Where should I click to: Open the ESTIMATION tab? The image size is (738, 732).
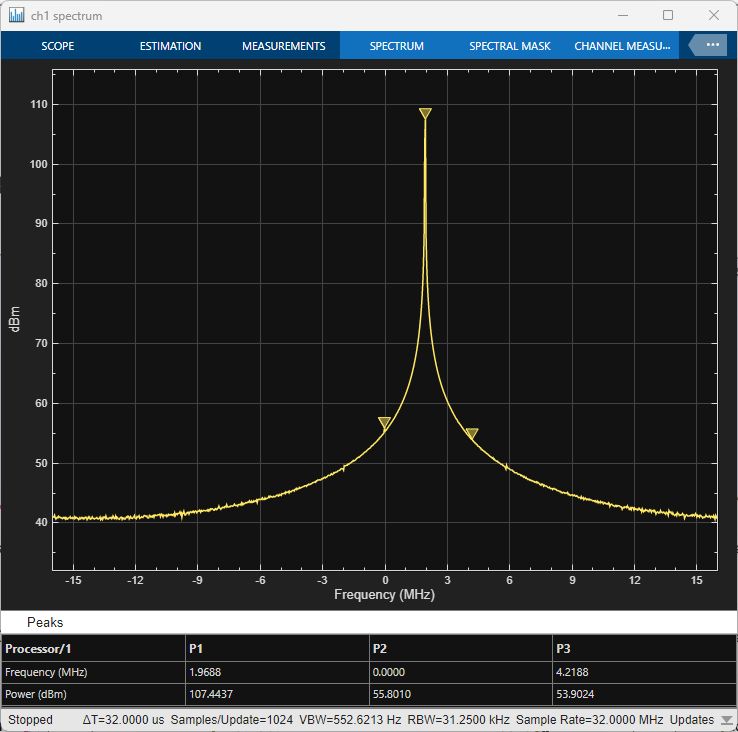(x=170, y=46)
